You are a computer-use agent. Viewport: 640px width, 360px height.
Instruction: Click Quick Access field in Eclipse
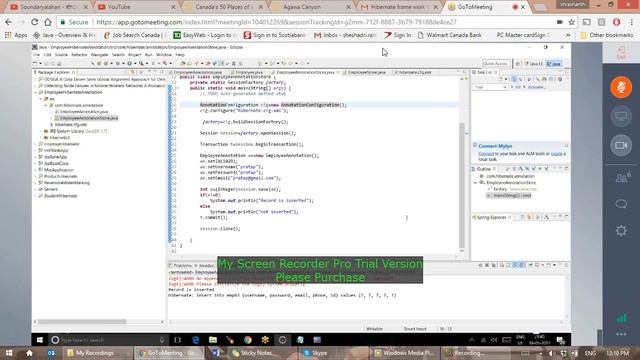(496, 64)
